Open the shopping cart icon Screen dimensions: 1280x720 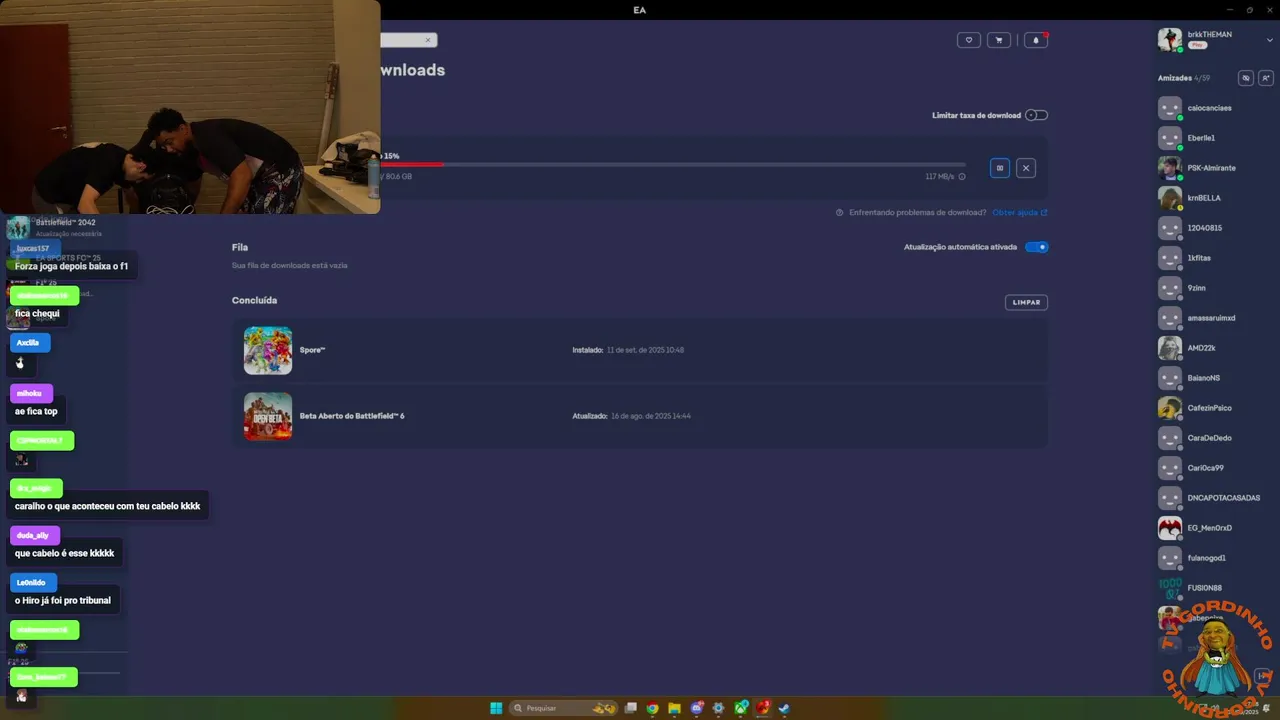pyautogui.click(x=998, y=40)
